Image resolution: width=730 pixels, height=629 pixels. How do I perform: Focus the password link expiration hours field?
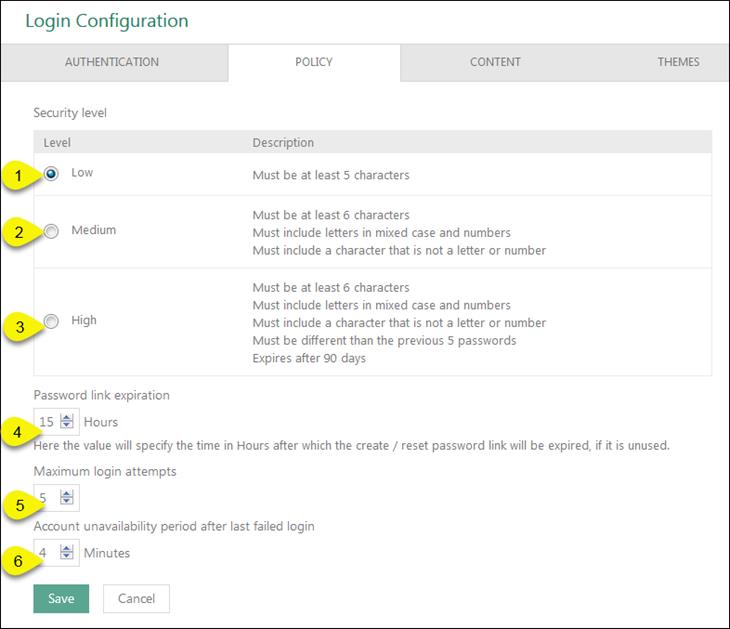coord(47,422)
